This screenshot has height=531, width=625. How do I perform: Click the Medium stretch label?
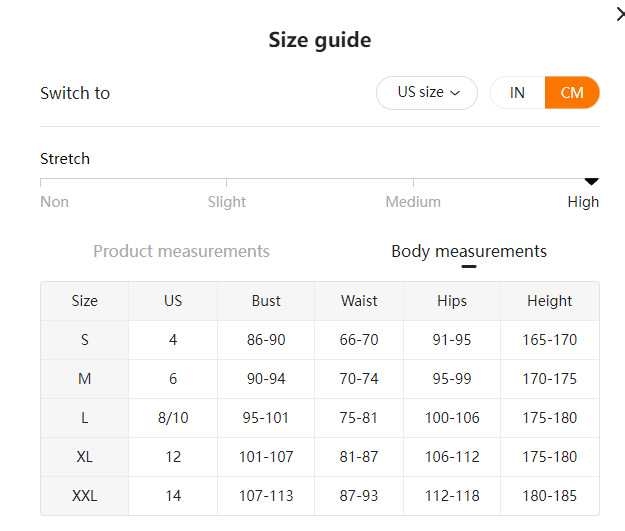pyautogui.click(x=413, y=202)
